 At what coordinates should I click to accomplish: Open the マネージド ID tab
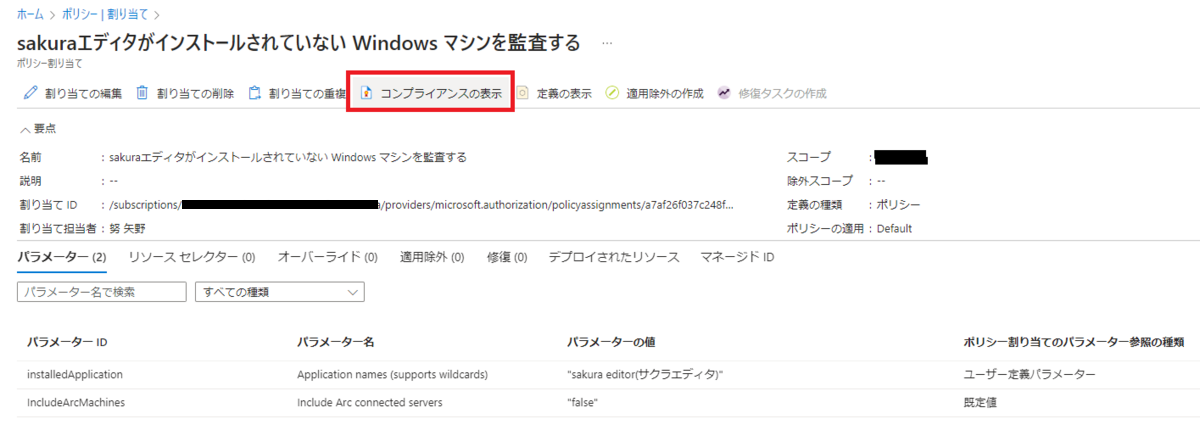737,257
